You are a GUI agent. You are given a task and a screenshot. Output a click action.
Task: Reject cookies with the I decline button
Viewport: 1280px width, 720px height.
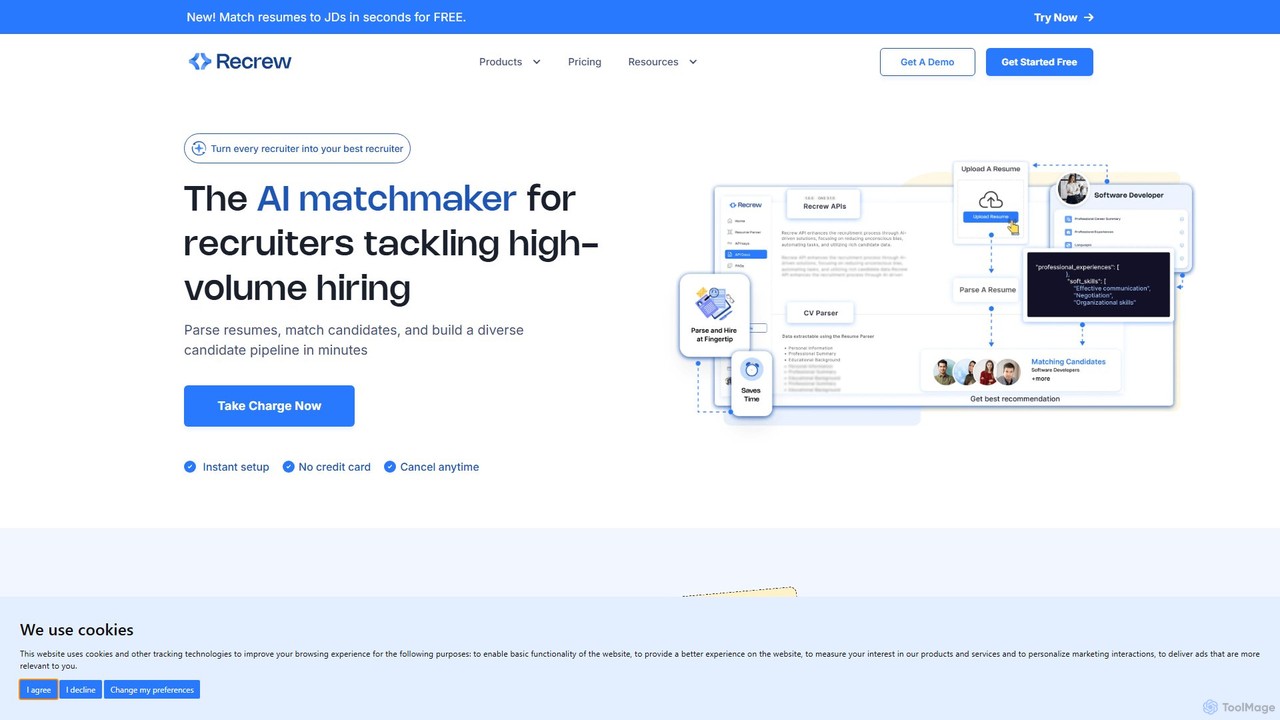point(81,690)
